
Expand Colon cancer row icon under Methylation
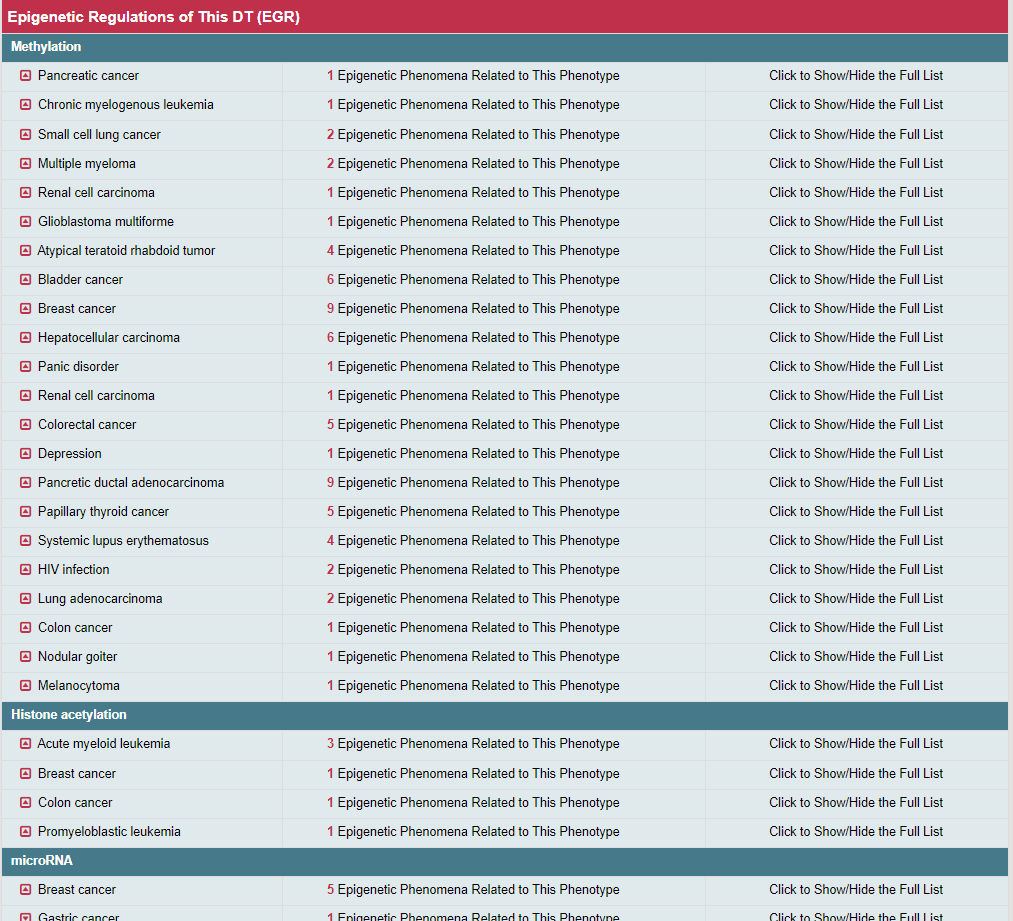click(25, 627)
